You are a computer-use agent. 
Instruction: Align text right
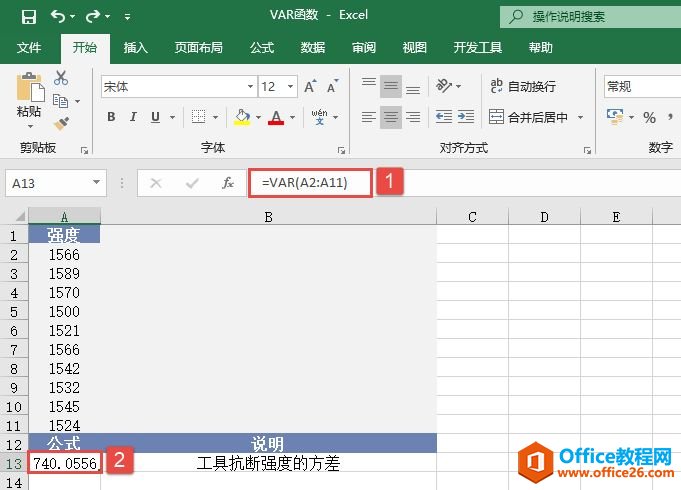tap(413, 117)
